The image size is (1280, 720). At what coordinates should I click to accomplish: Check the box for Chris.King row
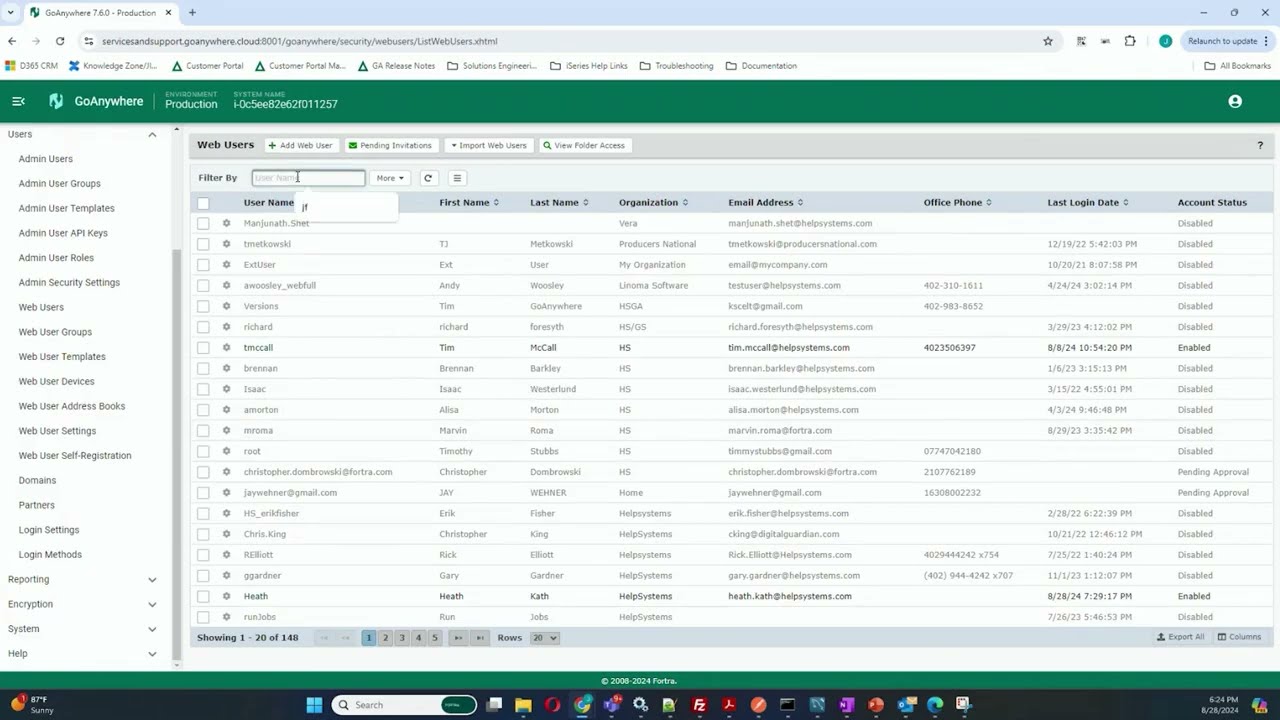click(203, 534)
